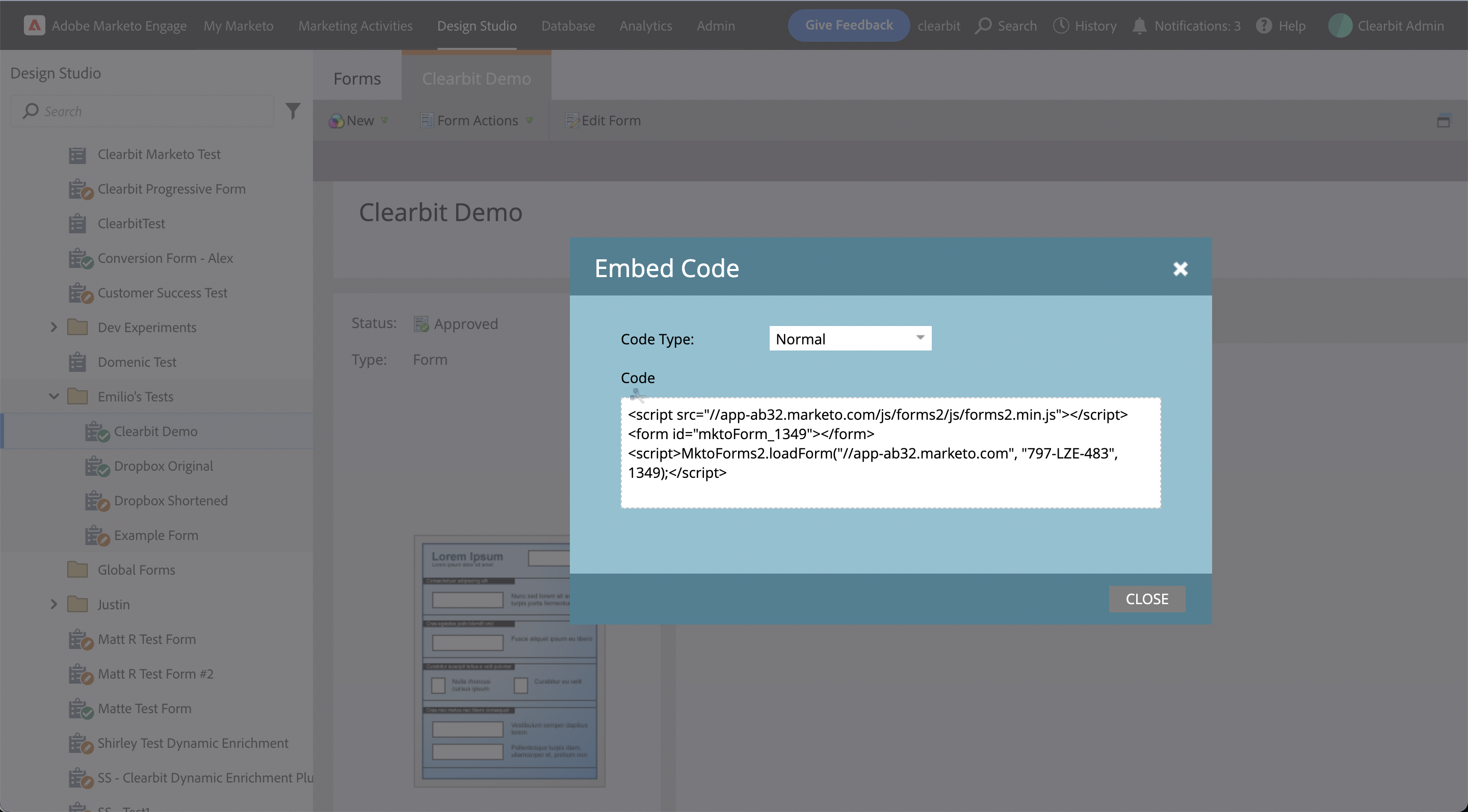This screenshot has width=1468, height=812.
Task: Click the Form Actions icon
Action: [427, 120]
